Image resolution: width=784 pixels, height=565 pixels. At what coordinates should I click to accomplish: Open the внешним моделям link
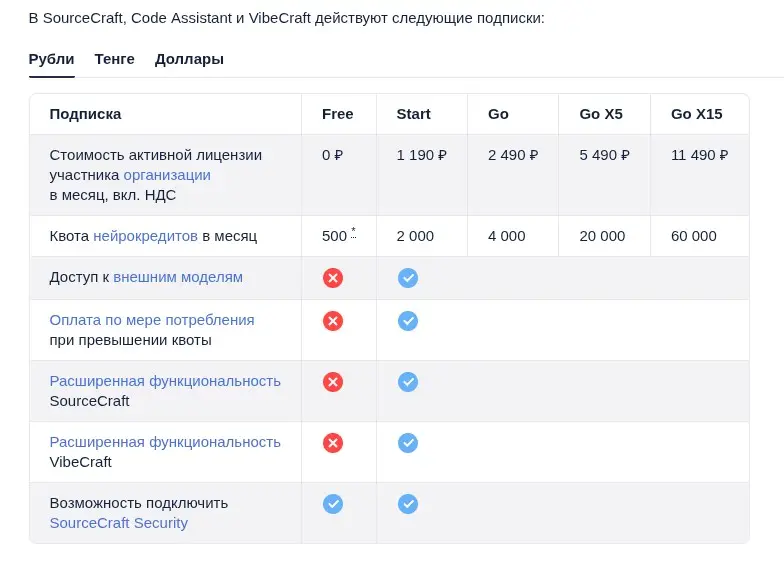pyautogui.click(x=178, y=277)
